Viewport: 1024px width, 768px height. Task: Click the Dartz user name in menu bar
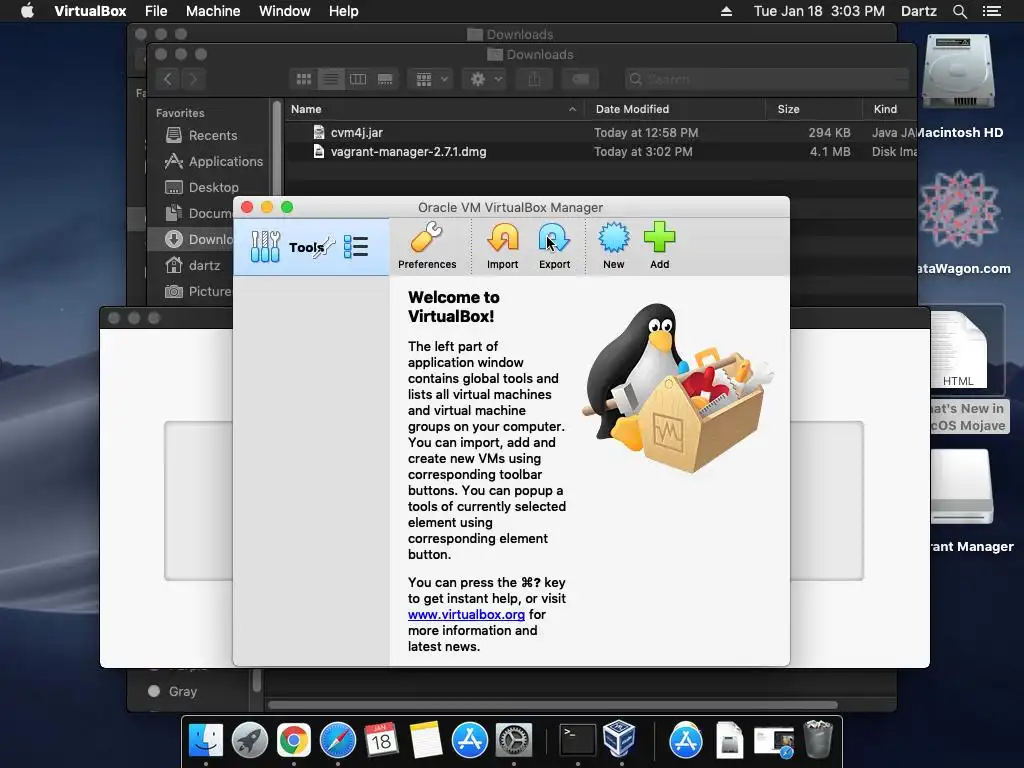coord(919,11)
